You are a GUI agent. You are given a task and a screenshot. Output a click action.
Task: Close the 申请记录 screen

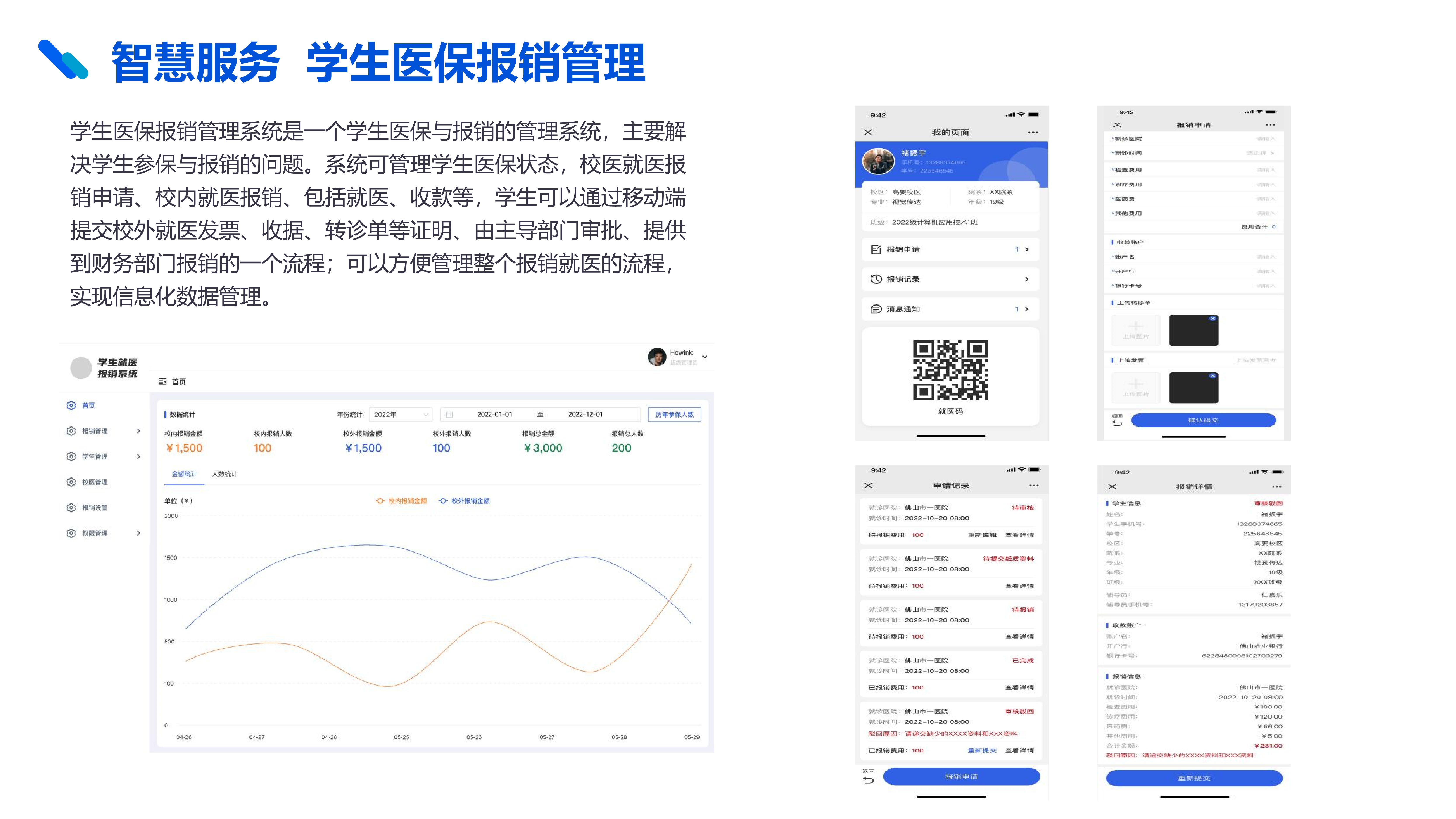tap(868, 486)
